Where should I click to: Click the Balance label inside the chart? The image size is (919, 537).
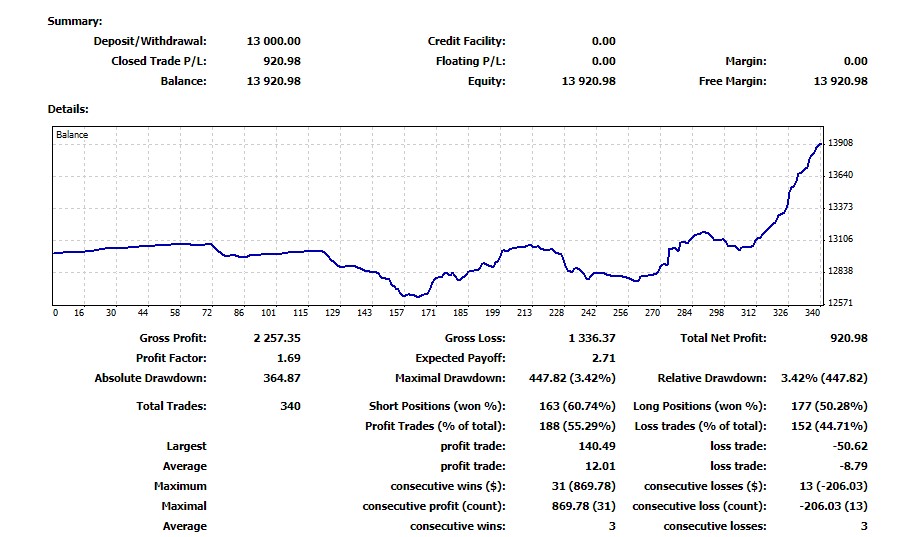(x=72, y=135)
